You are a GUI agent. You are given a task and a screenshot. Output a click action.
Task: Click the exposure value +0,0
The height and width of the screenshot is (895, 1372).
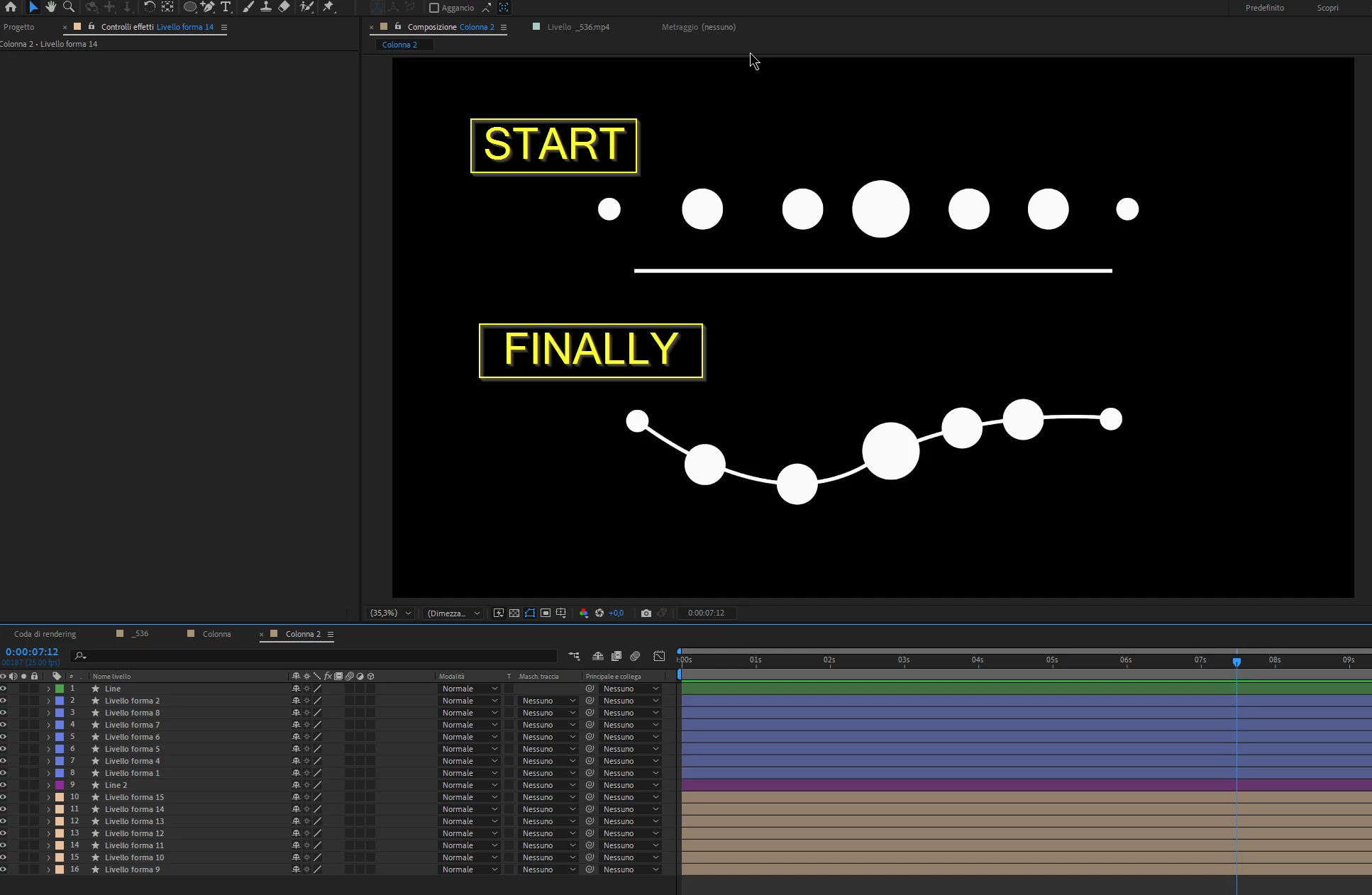point(616,613)
